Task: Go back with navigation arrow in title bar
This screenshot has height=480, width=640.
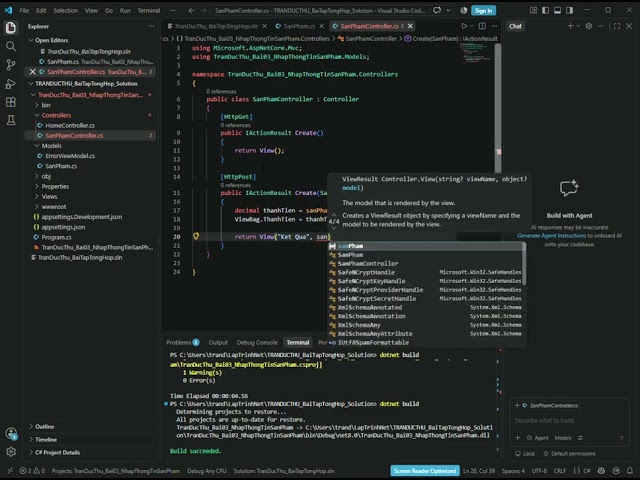Action: click(x=191, y=11)
